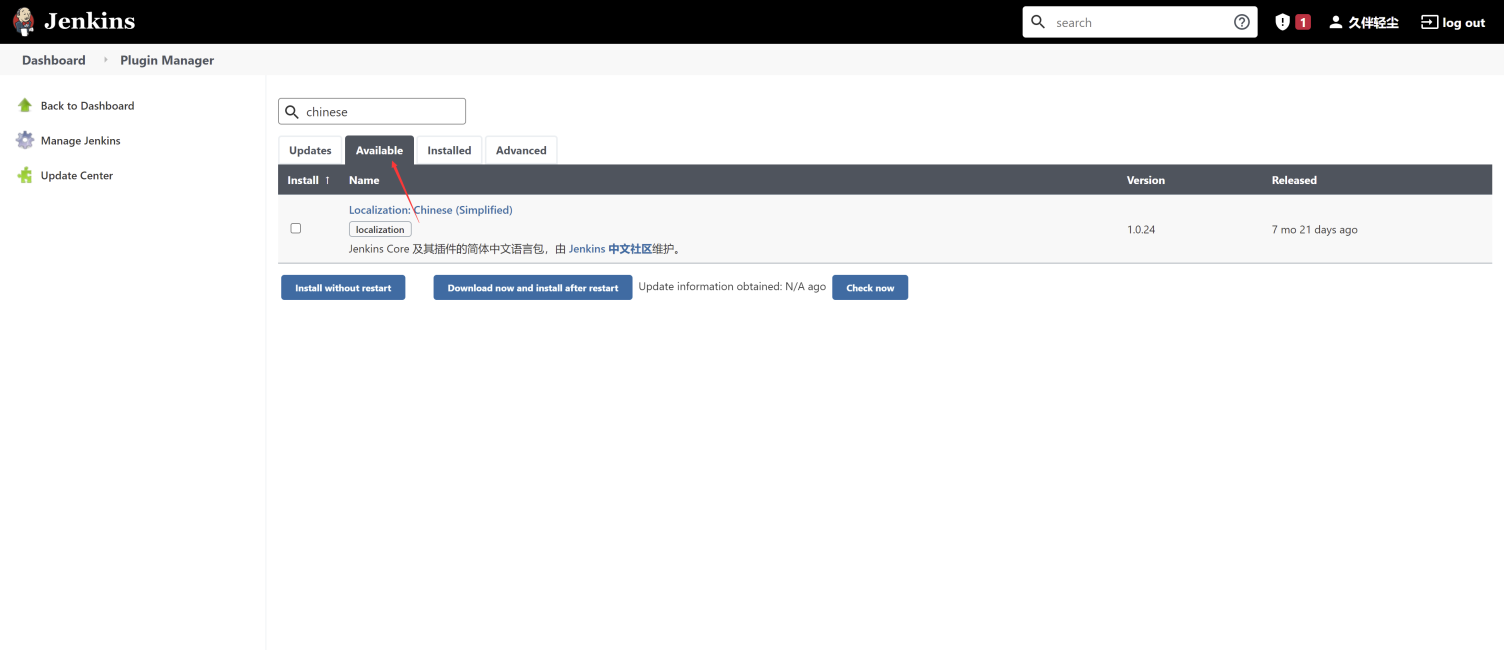Click the magnifier icon in header search
Image resolution: width=1504 pixels, height=650 pixels.
tap(1038, 22)
